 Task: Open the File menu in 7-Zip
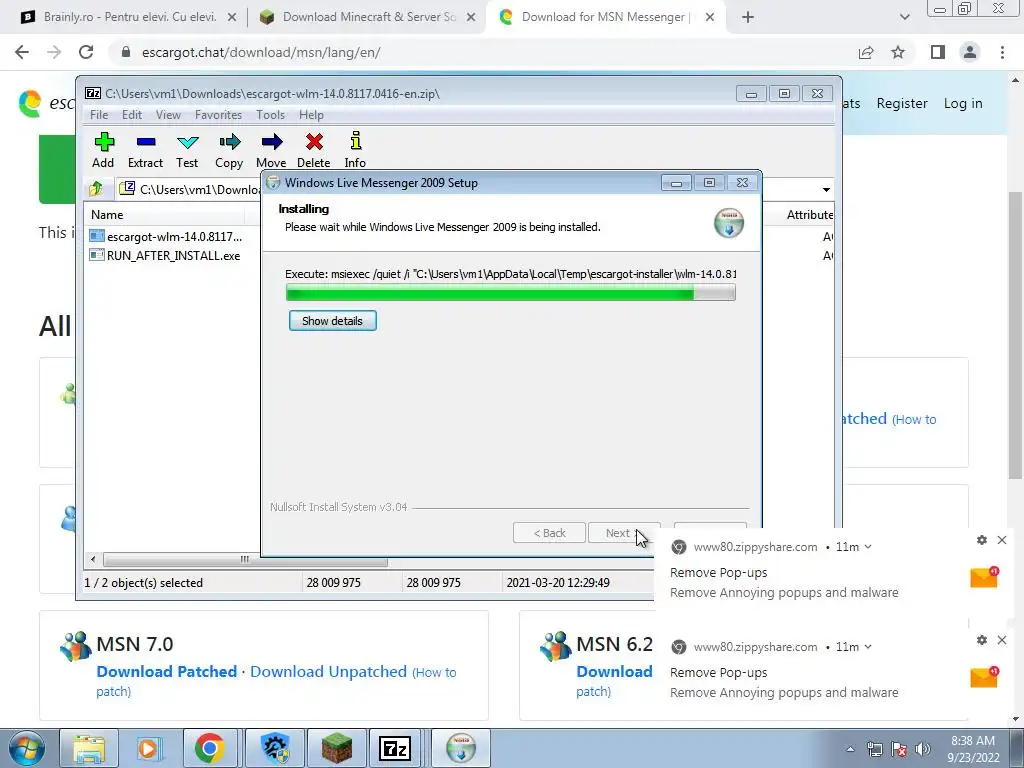tap(99, 115)
